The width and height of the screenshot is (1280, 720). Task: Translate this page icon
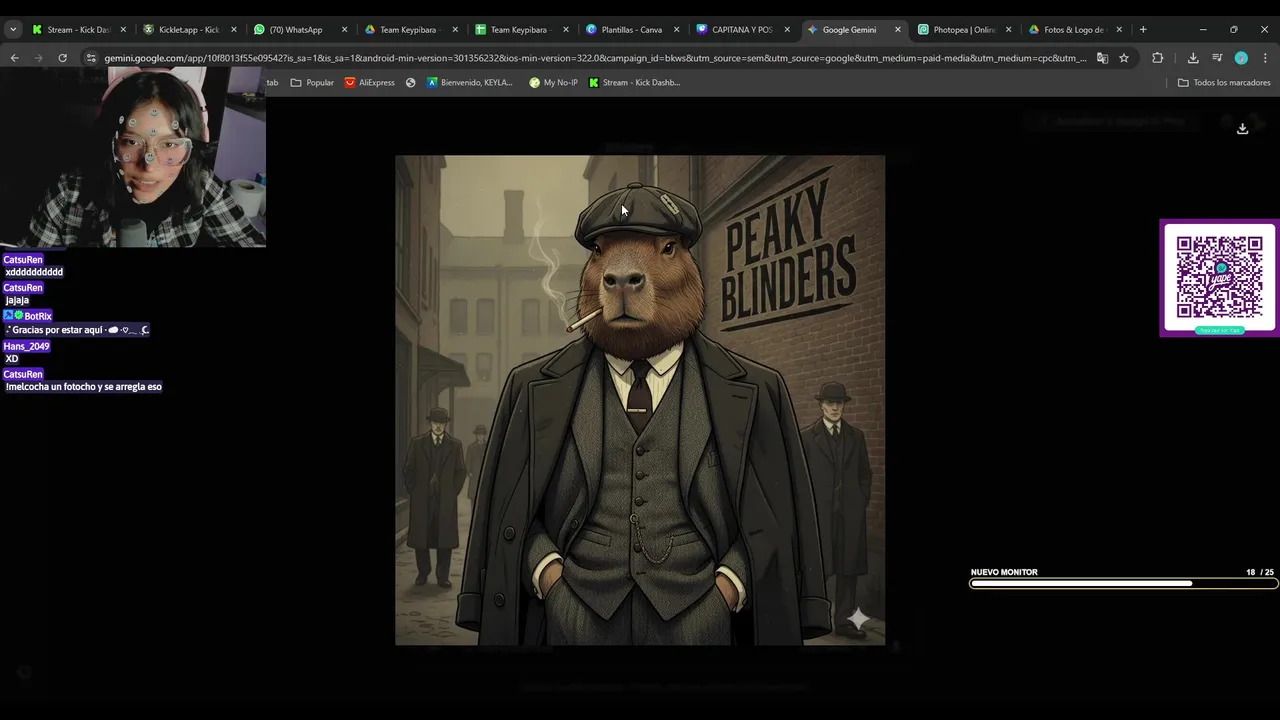tap(1102, 58)
